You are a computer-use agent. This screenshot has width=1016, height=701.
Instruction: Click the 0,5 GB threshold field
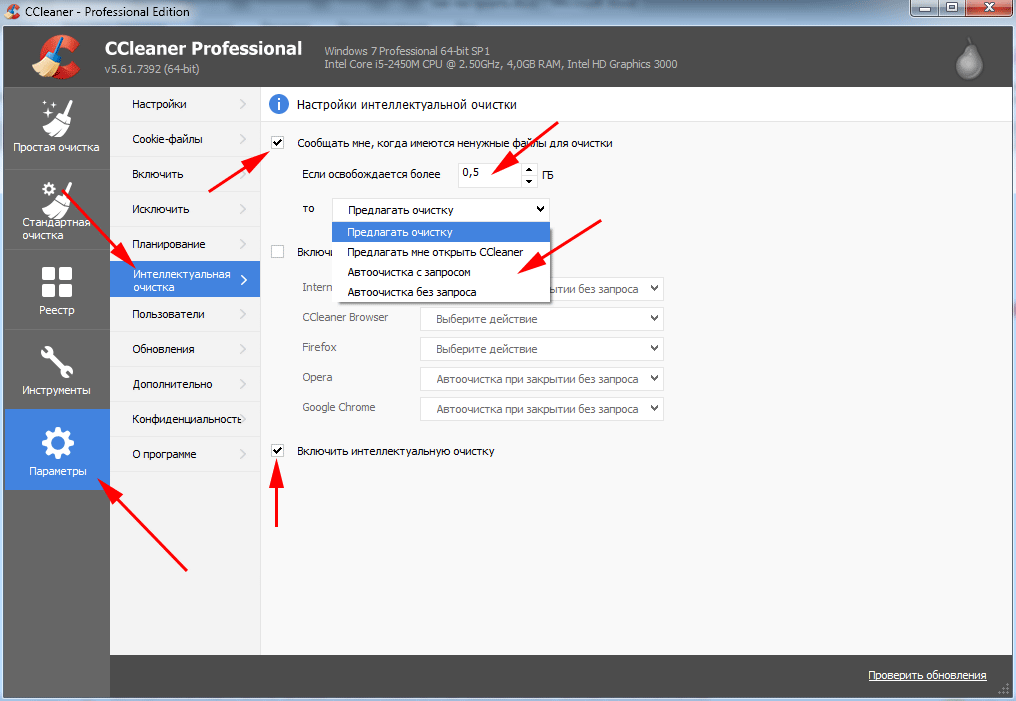click(488, 174)
